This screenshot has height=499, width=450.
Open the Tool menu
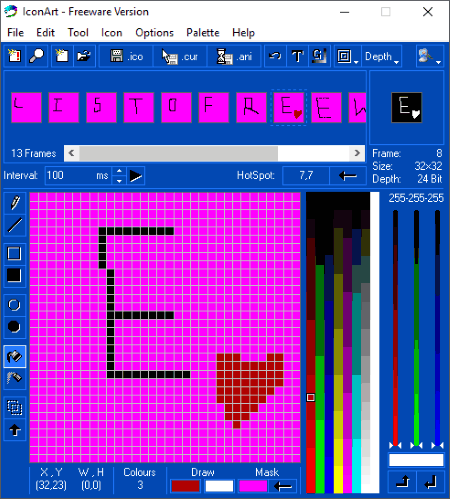point(78,33)
